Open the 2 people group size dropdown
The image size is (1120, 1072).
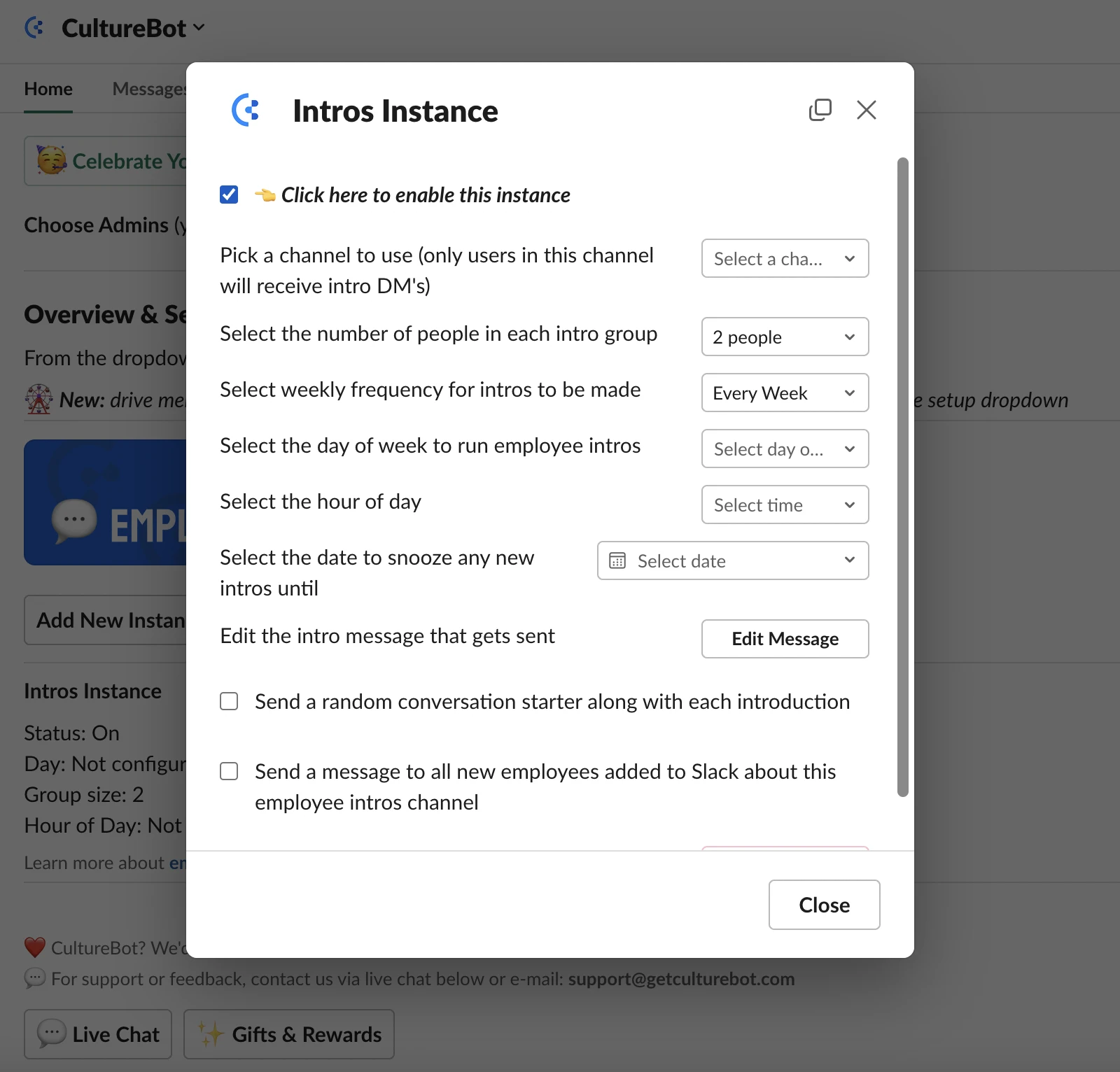click(785, 337)
